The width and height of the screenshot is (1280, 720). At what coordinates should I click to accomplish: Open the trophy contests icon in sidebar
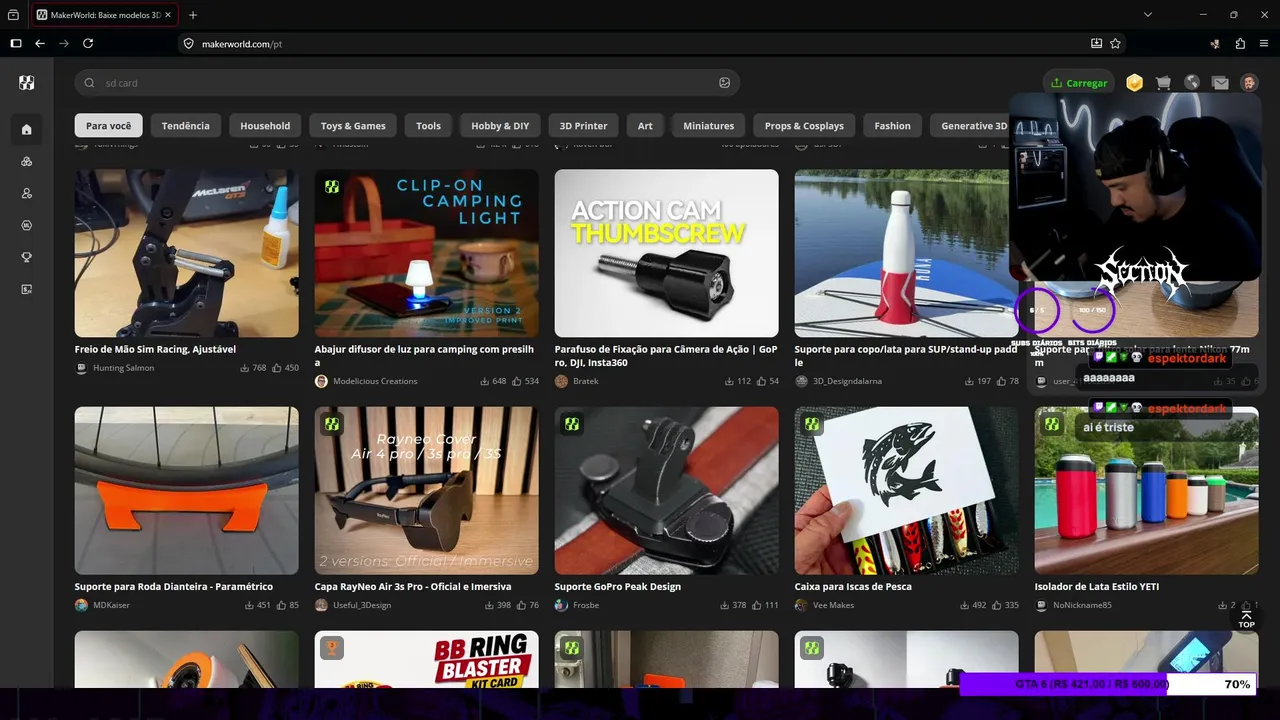(x=27, y=257)
